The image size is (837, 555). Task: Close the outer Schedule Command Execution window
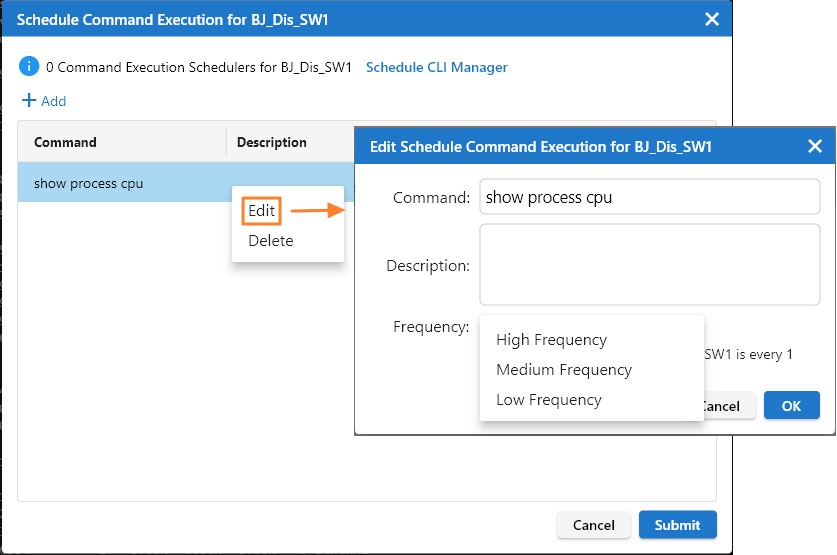[712, 18]
